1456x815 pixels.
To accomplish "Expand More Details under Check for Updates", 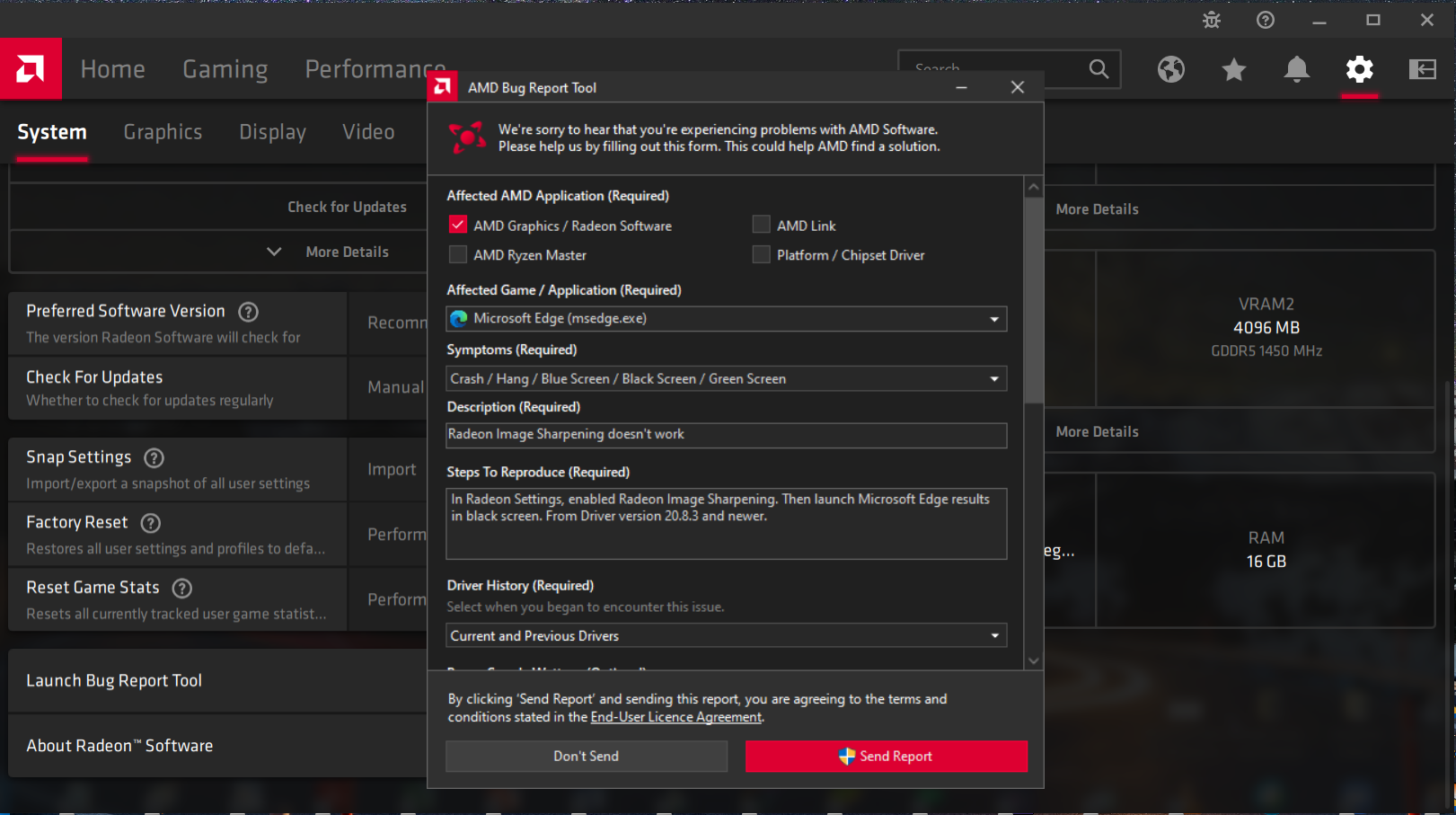I will [329, 252].
